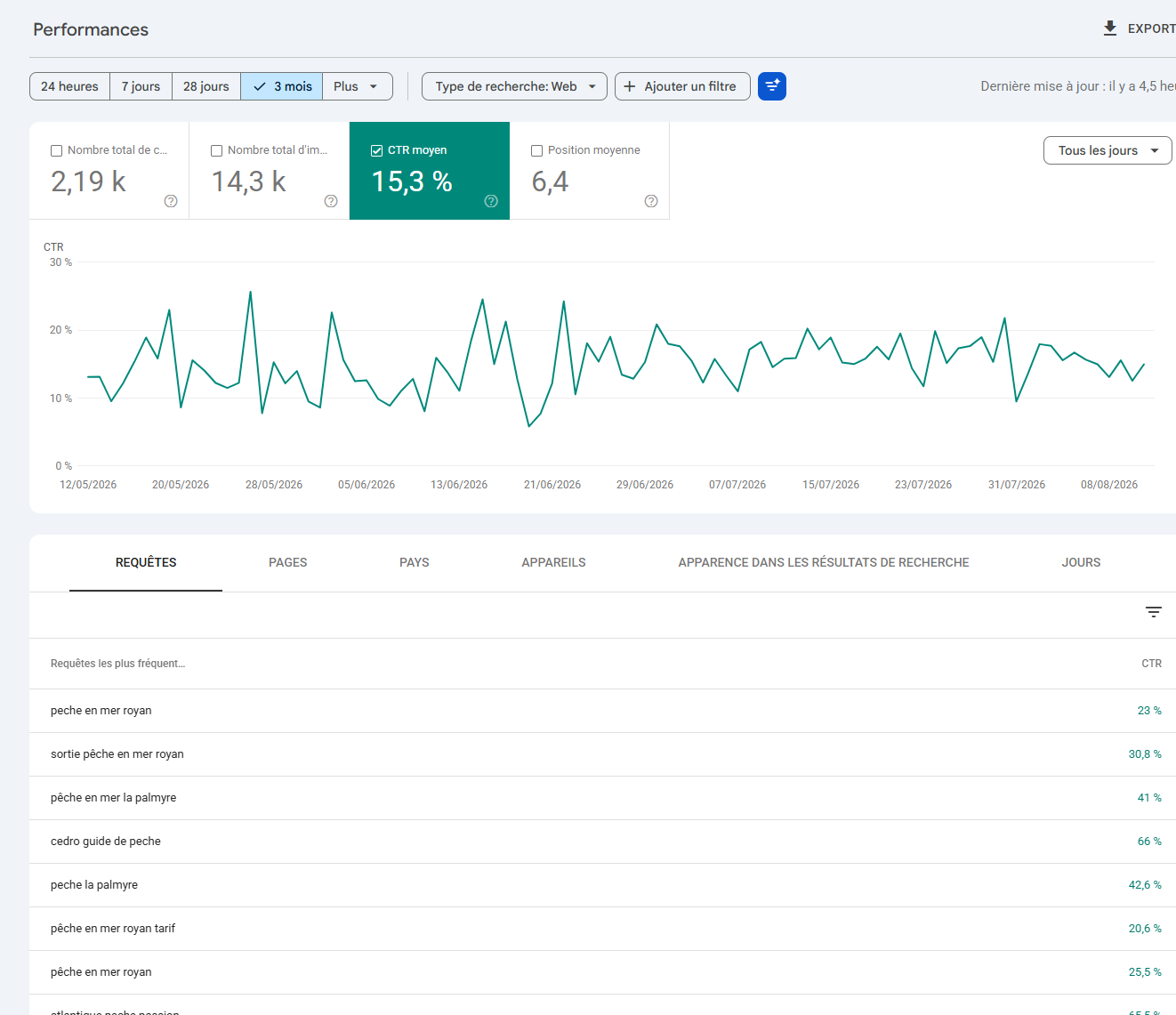Click the table filter rows icon

pyautogui.click(x=1154, y=612)
